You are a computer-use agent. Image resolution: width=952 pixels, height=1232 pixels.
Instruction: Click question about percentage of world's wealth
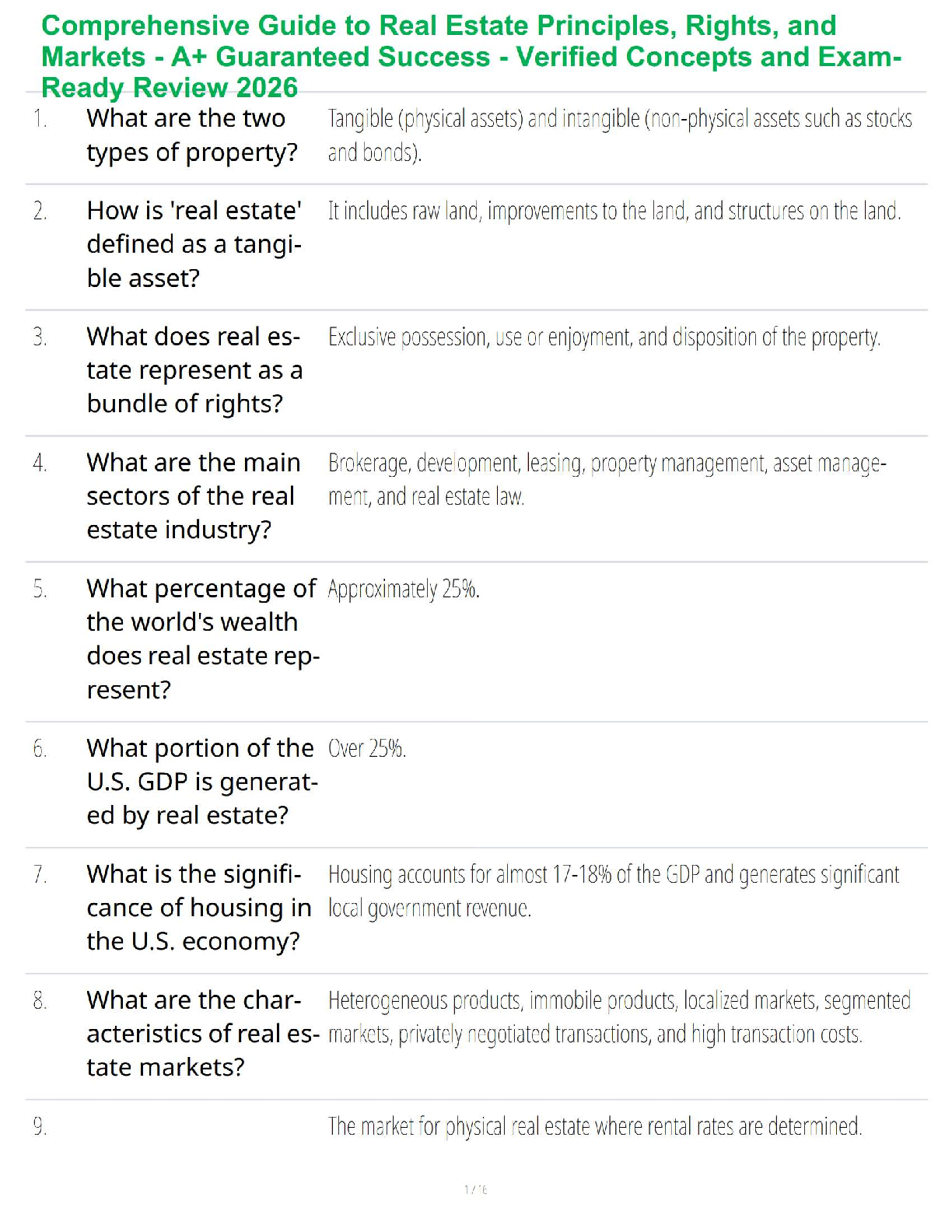click(x=201, y=639)
